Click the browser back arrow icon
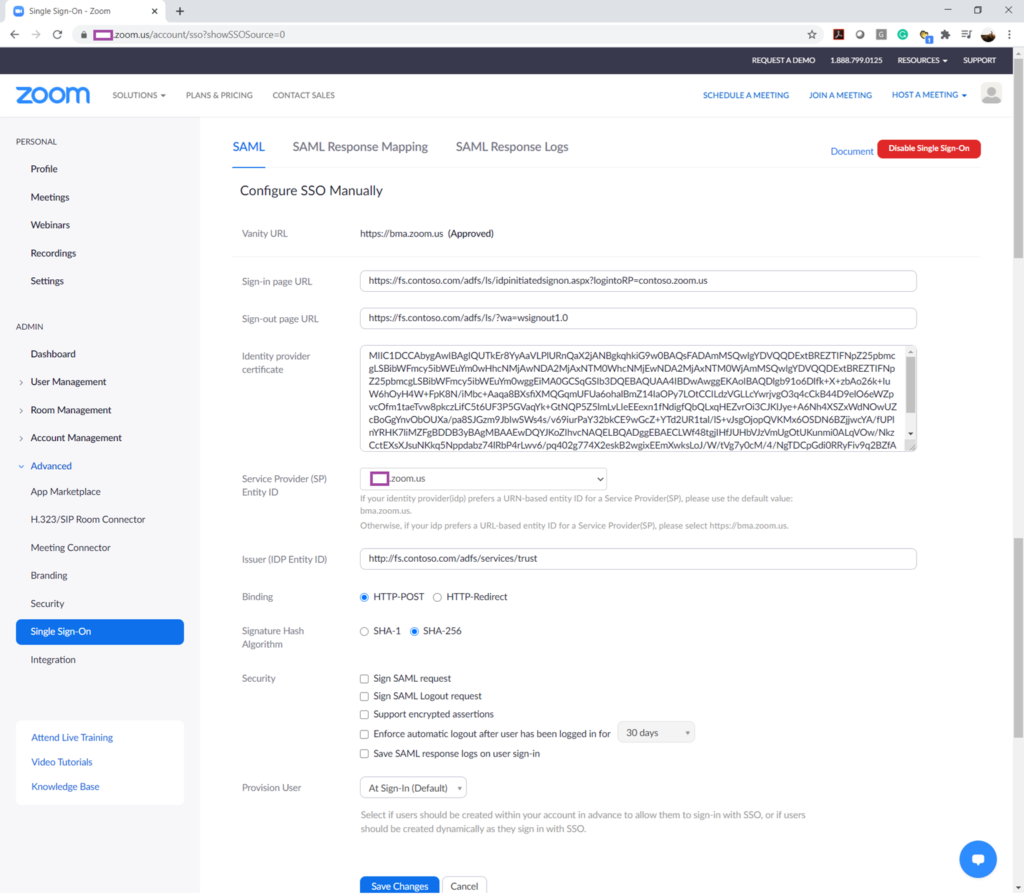The width and height of the screenshot is (1024, 895). (x=14, y=35)
